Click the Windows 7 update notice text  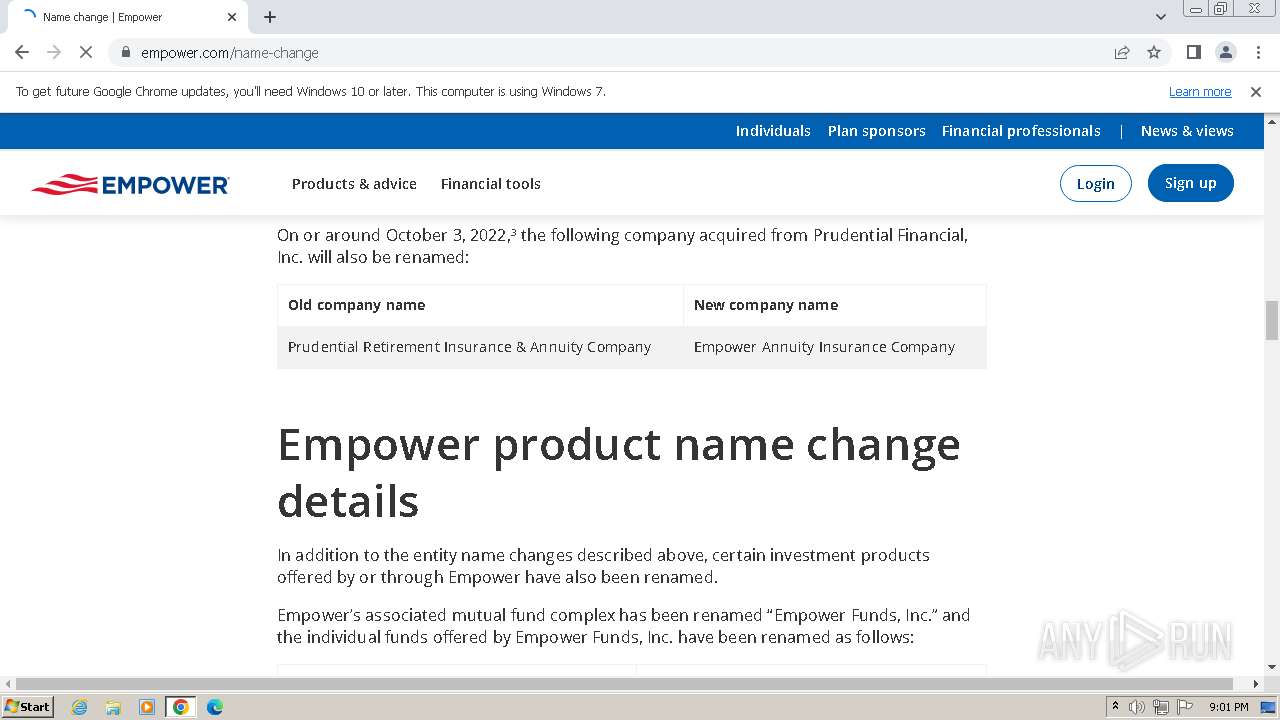(x=311, y=92)
